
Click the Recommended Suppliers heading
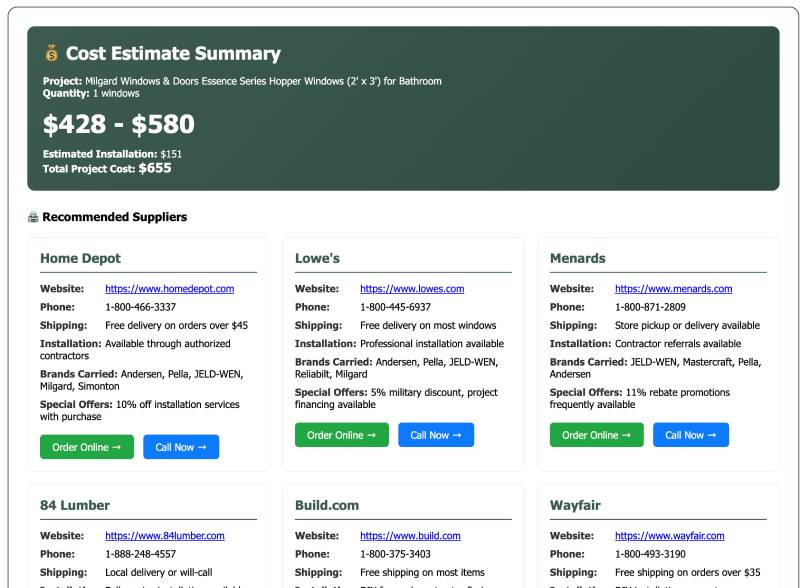pos(115,217)
